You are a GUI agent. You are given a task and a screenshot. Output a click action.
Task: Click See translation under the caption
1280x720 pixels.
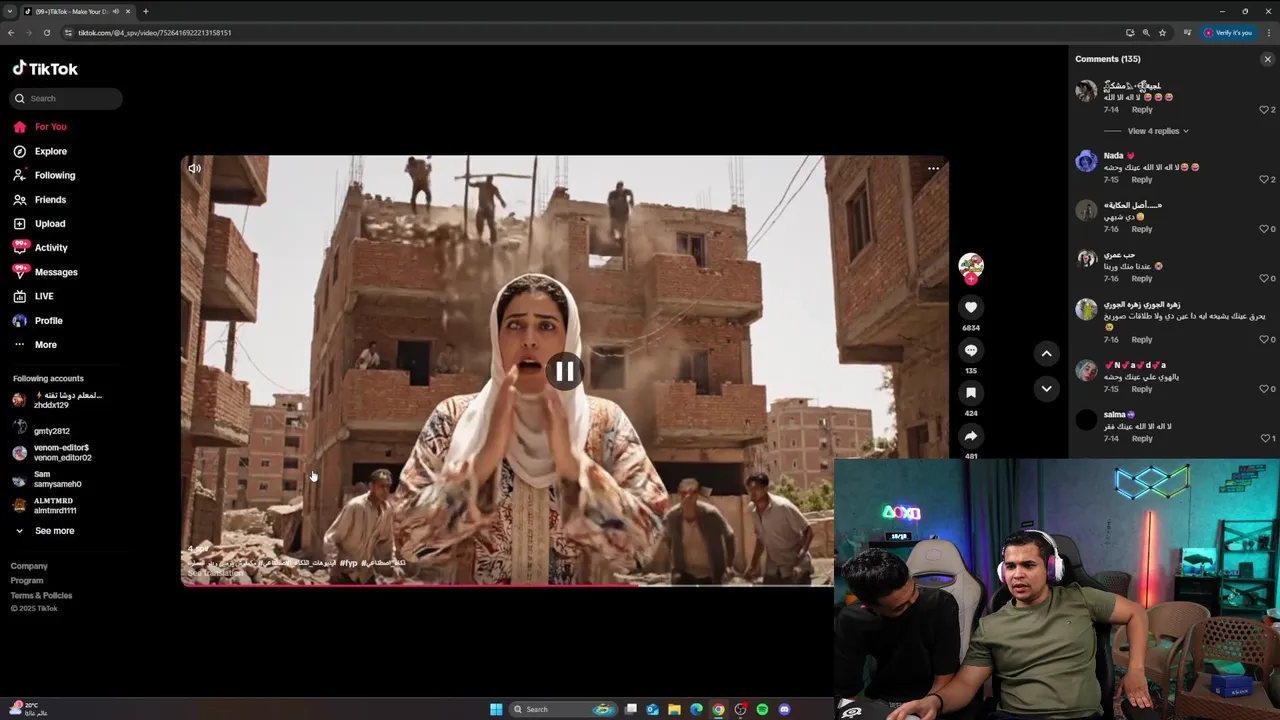coord(215,573)
